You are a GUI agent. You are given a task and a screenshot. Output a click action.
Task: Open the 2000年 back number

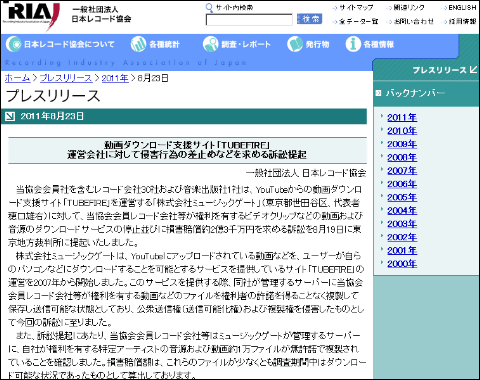[x=402, y=264]
